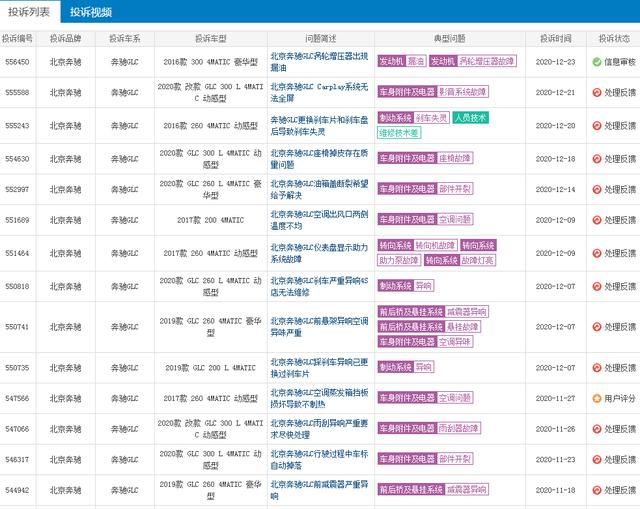Open complaint about 前悬架异响空调异味

click(x=319, y=327)
